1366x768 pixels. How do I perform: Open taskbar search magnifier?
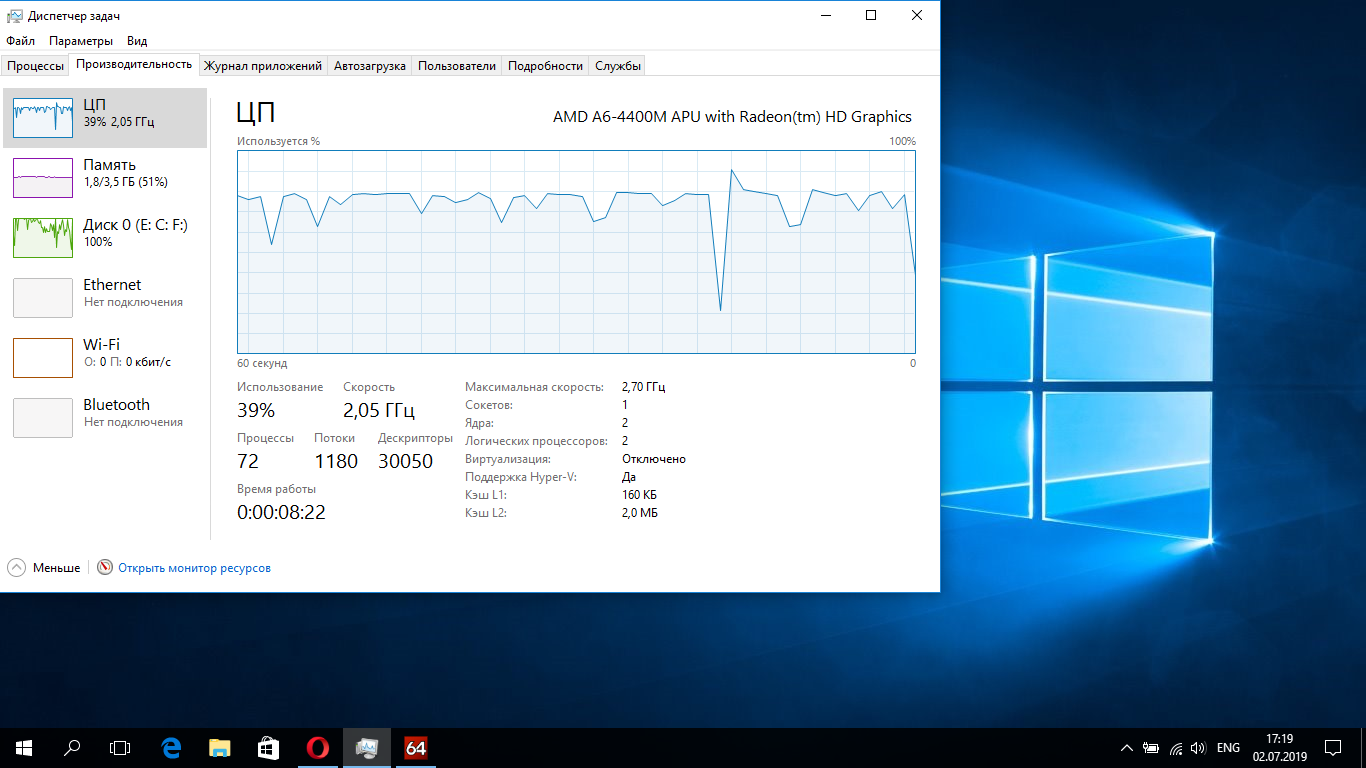pos(72,747)
